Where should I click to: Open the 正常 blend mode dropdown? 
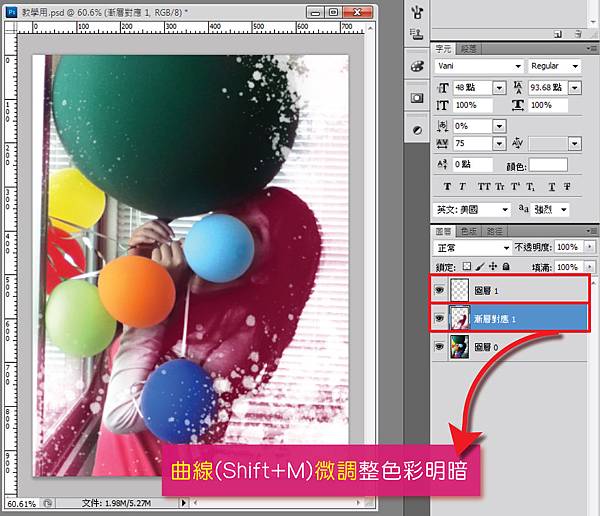point(472,248)
